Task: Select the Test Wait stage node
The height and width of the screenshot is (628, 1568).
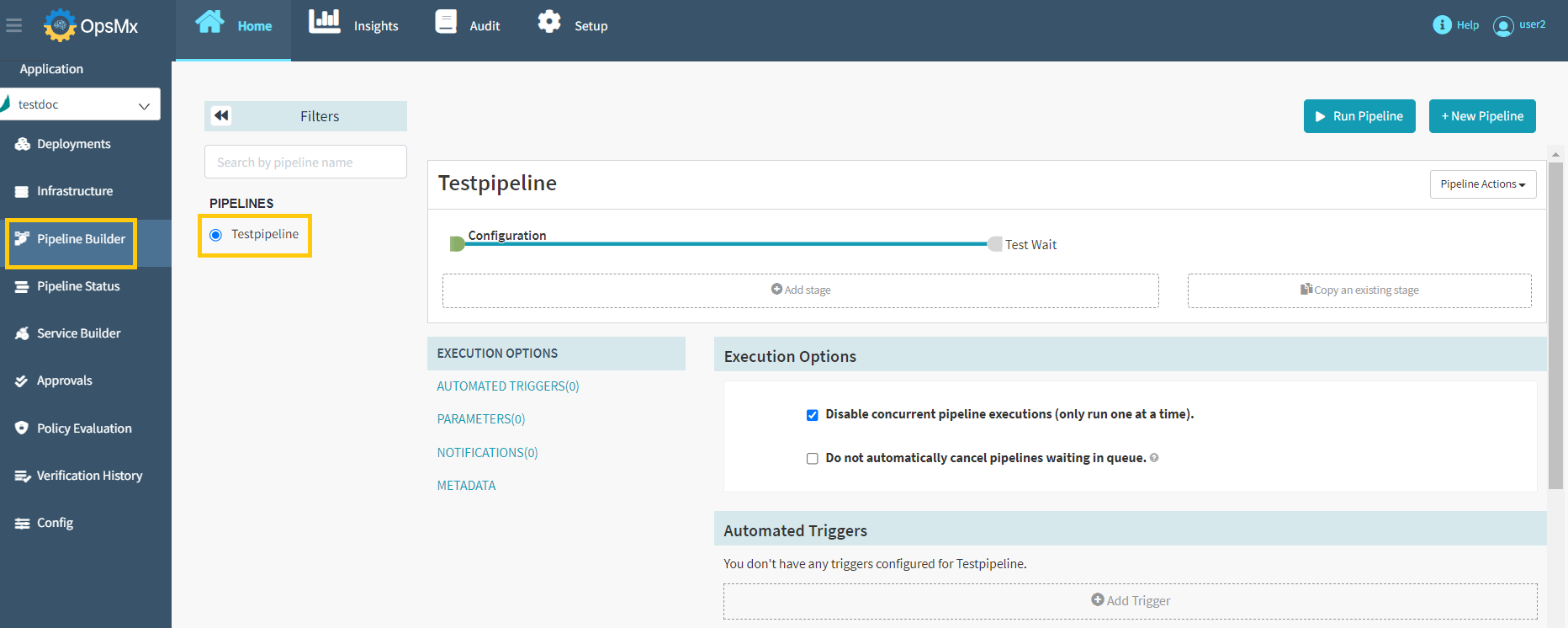Action: pos(995,244)
